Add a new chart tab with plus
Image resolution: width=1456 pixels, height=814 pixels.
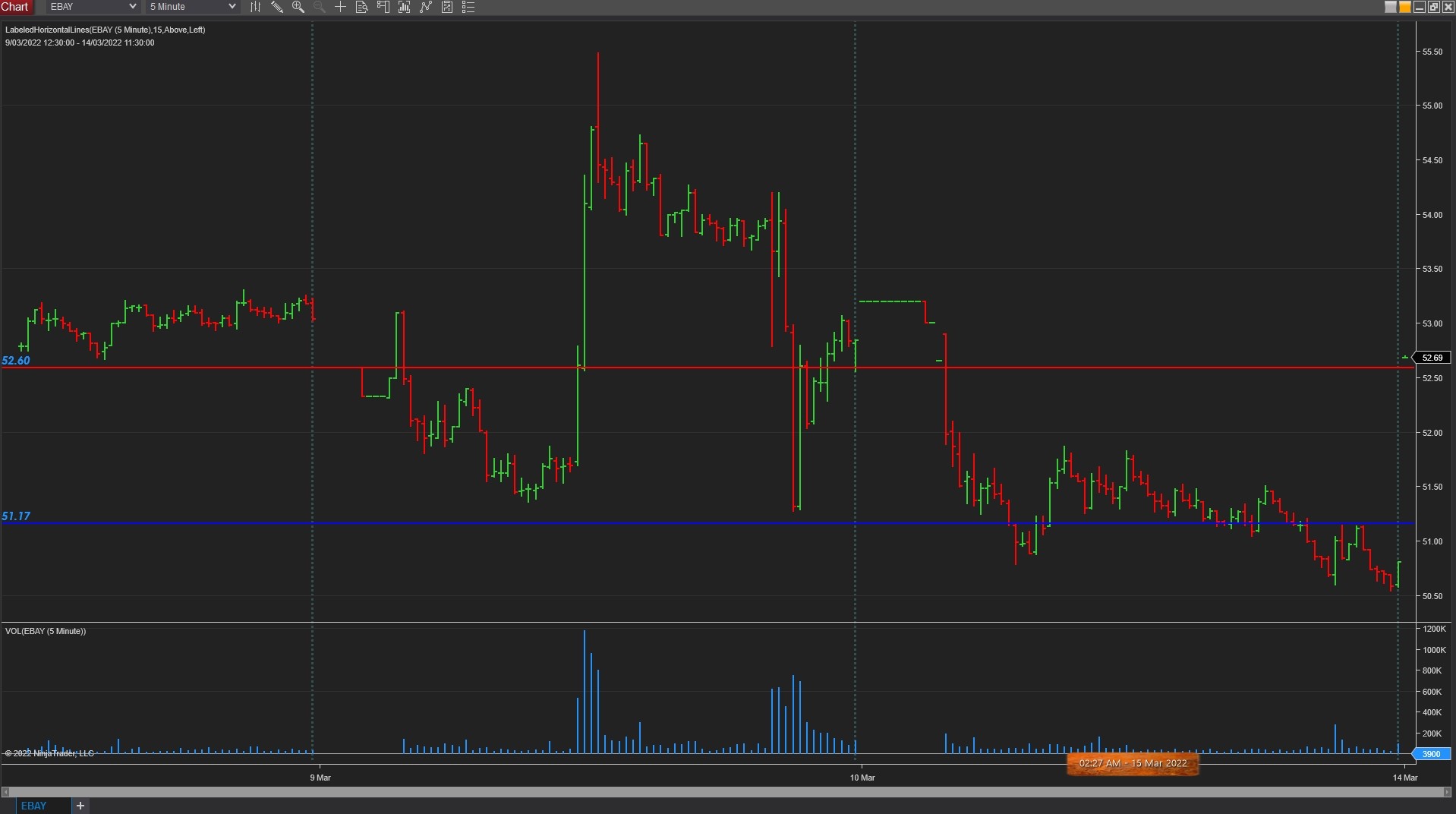click(80, 806)
